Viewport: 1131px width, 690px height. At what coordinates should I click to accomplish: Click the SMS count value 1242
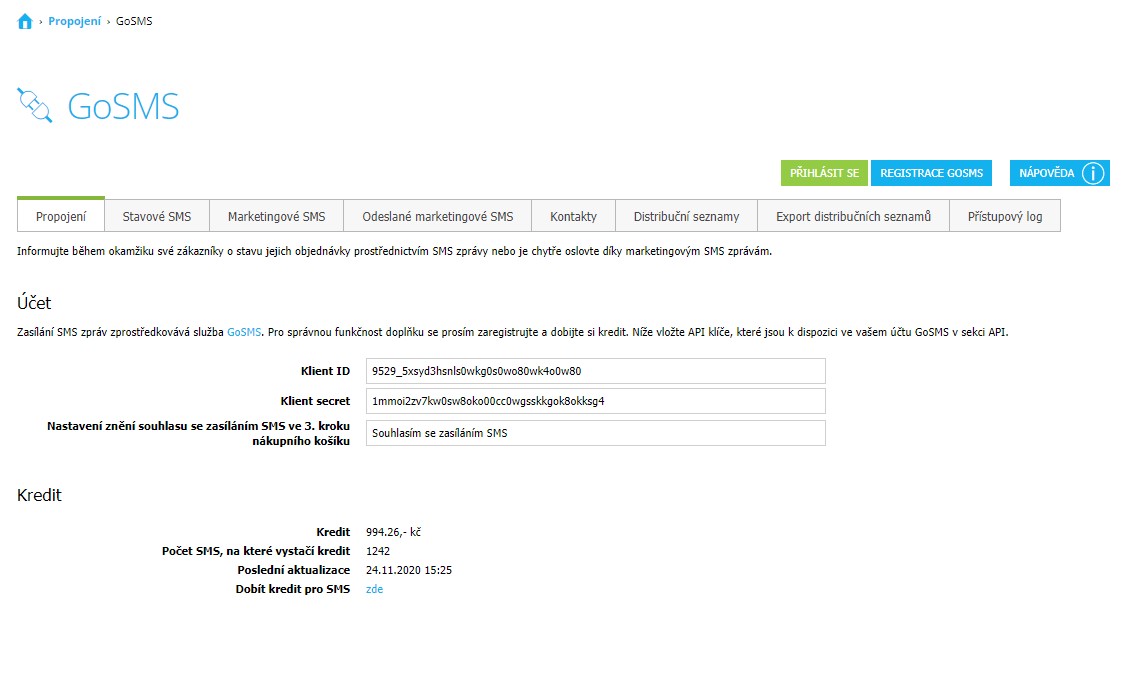378,551
